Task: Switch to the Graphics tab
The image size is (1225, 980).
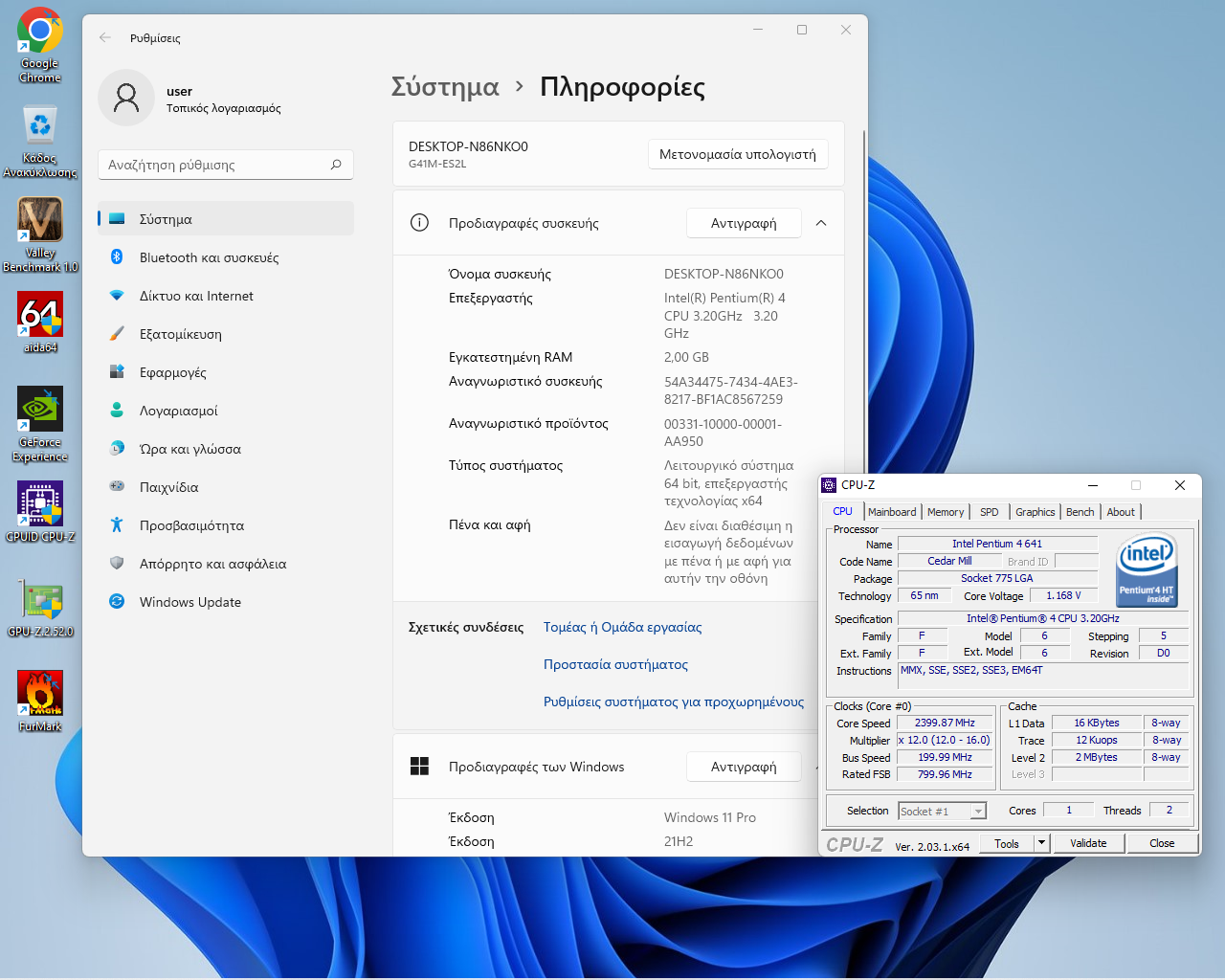Action: point(1036,512)
